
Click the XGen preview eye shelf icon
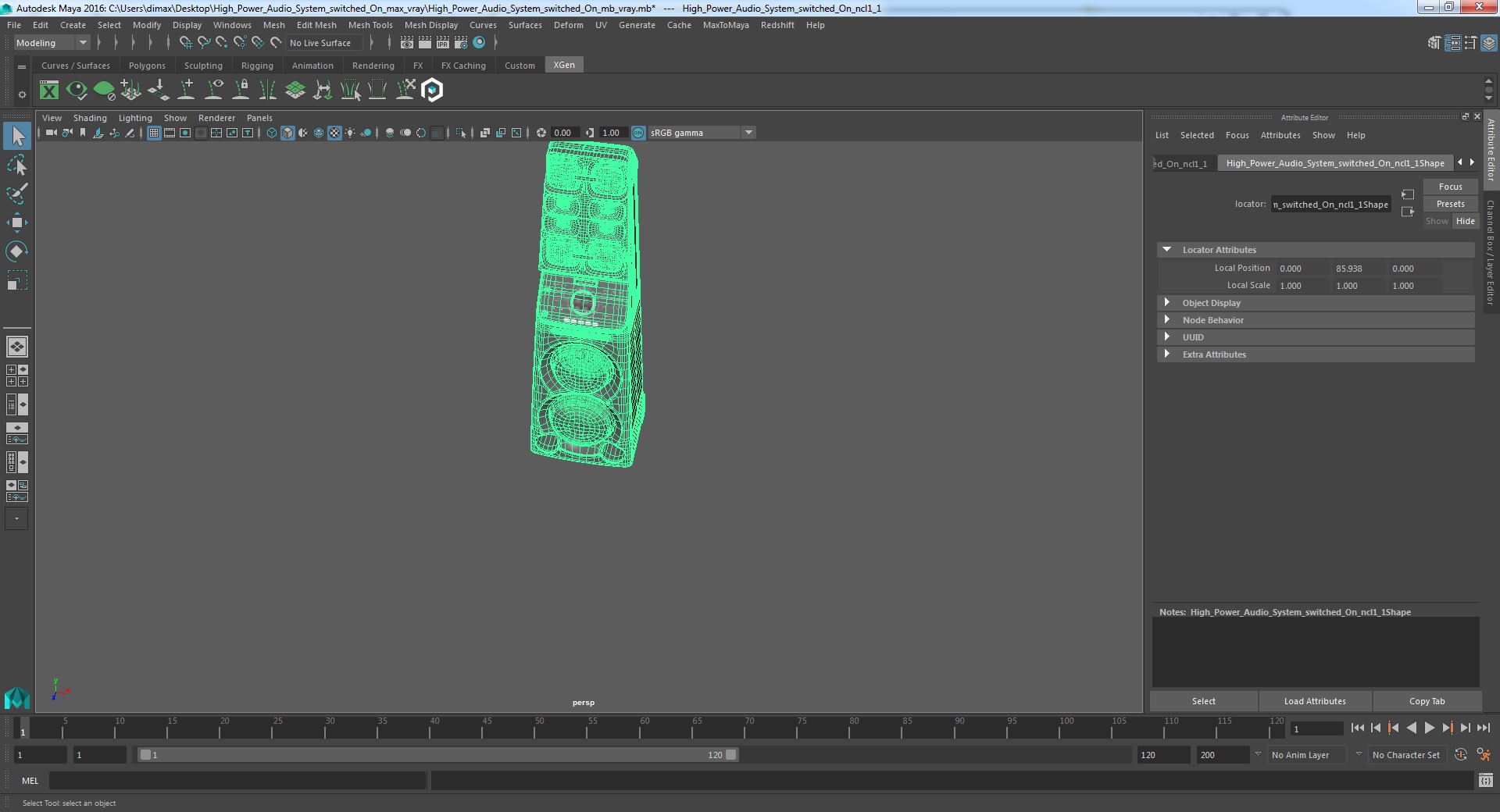(x=77, y=91)
